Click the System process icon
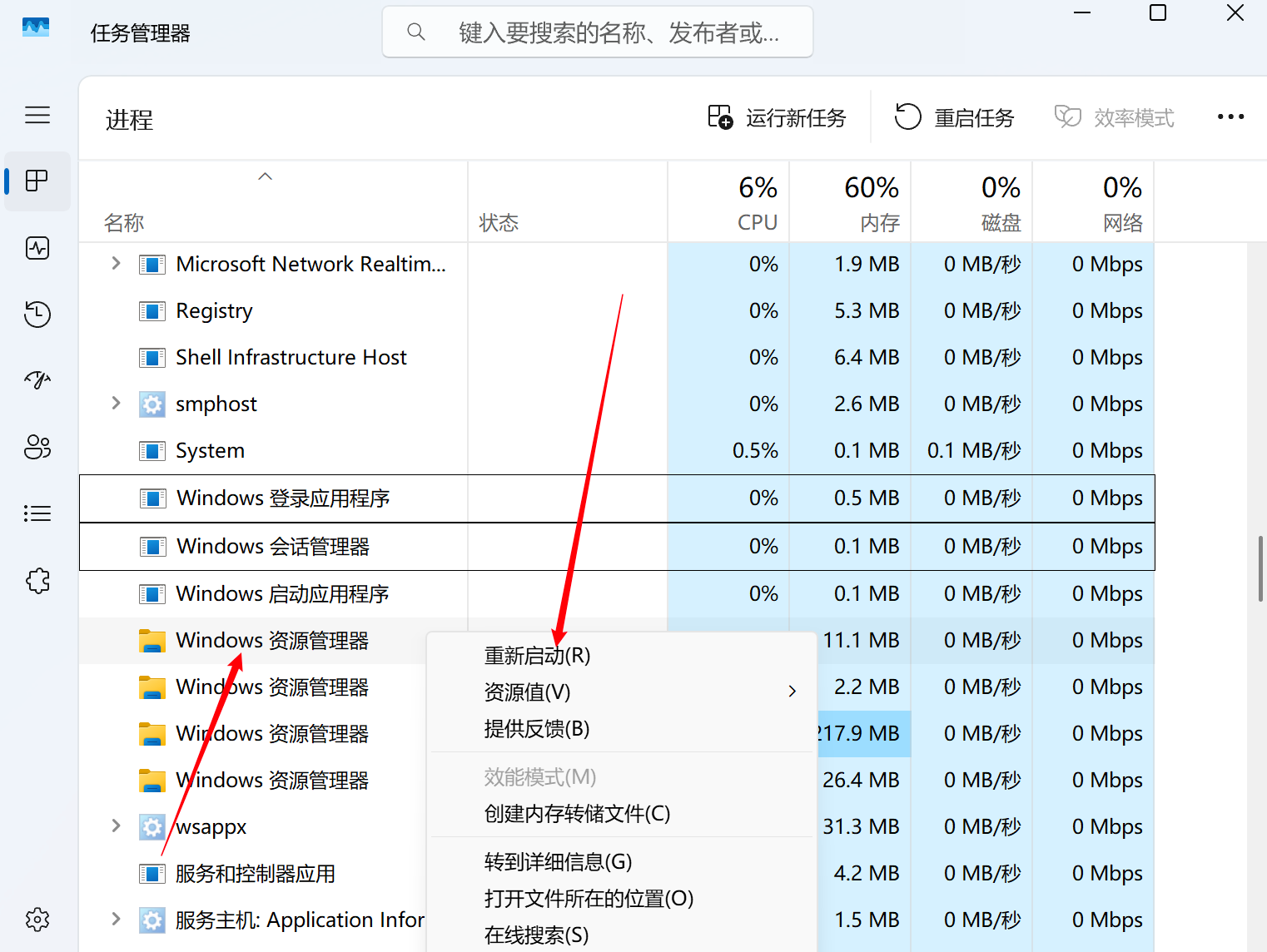The height and width of the screenshot is (952, 1267). 152,451
